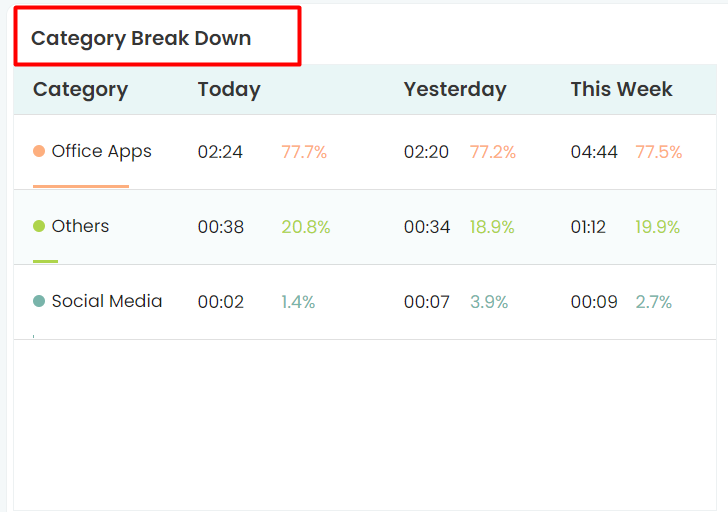Click the 3.9% Social Media yesterday percentage
Viewport: 728px width, 512px height.
[489, 302]
